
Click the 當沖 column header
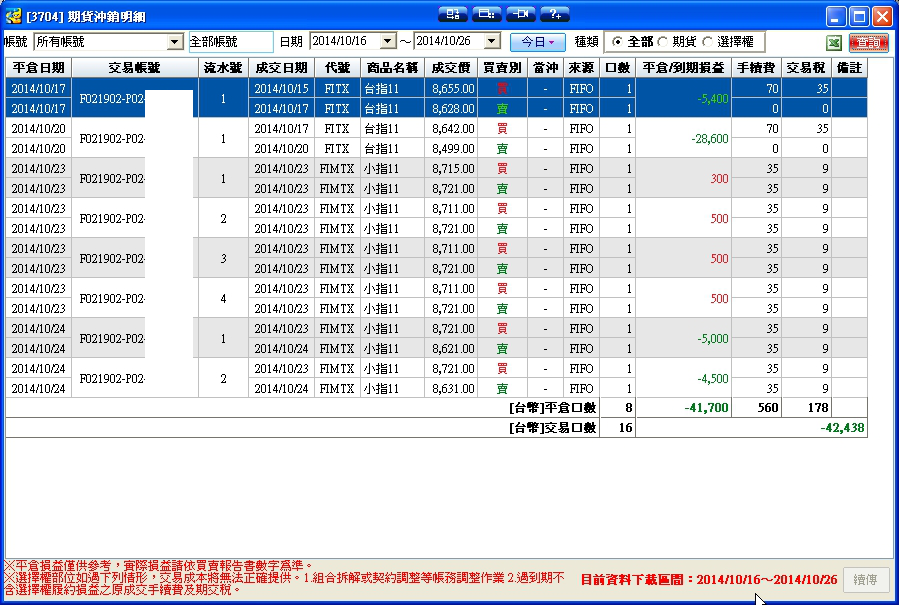coord(545,68)
